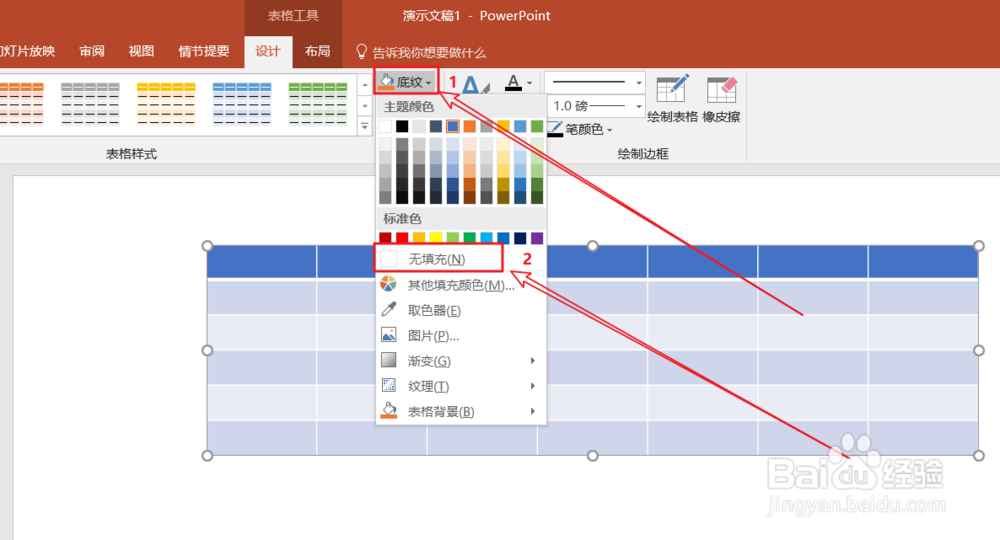Apply the blue table style thumbnail
This screenshot has width=1000, height=540.
click(x=242, y=104)
